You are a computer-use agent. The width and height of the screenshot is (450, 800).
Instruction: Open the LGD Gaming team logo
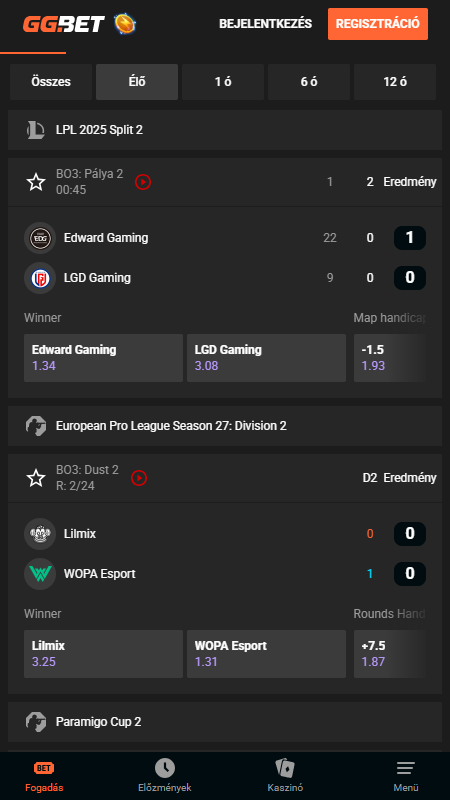click(40, 278)
